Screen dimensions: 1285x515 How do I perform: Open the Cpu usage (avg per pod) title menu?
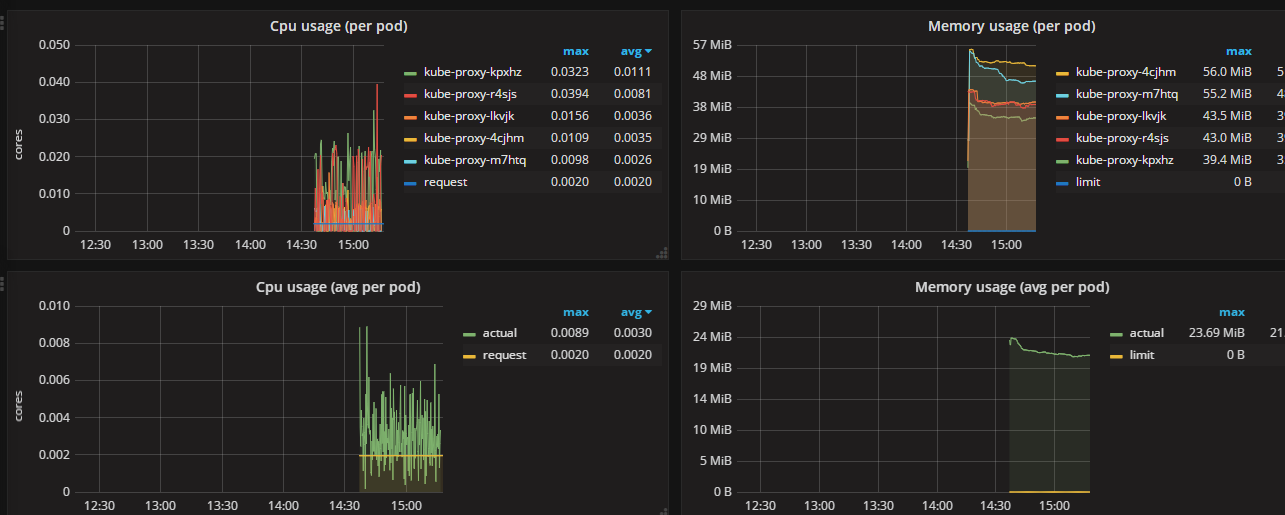[x=338, y=287]
